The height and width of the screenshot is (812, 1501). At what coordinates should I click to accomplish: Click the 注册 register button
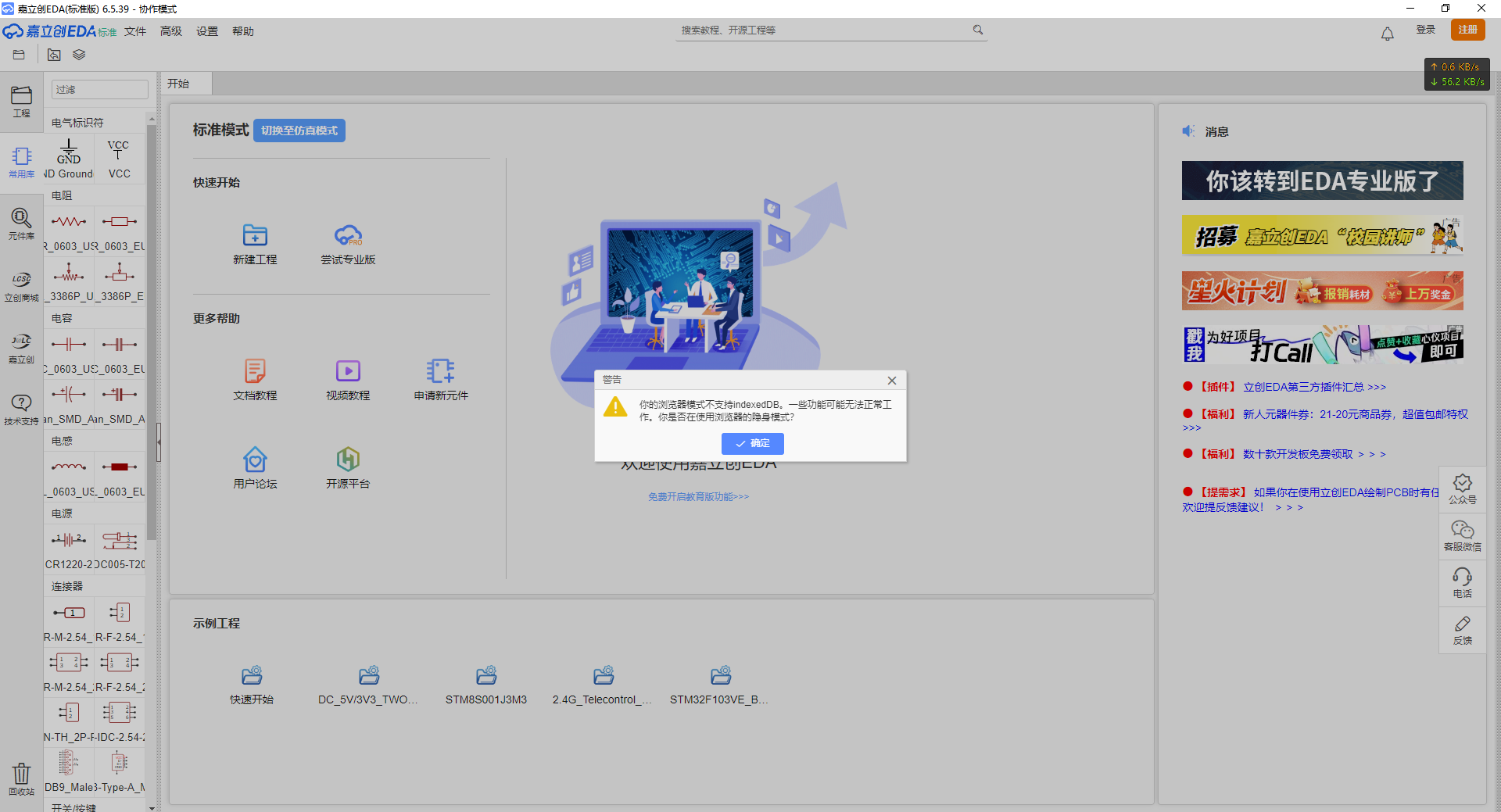[1467, 30]
